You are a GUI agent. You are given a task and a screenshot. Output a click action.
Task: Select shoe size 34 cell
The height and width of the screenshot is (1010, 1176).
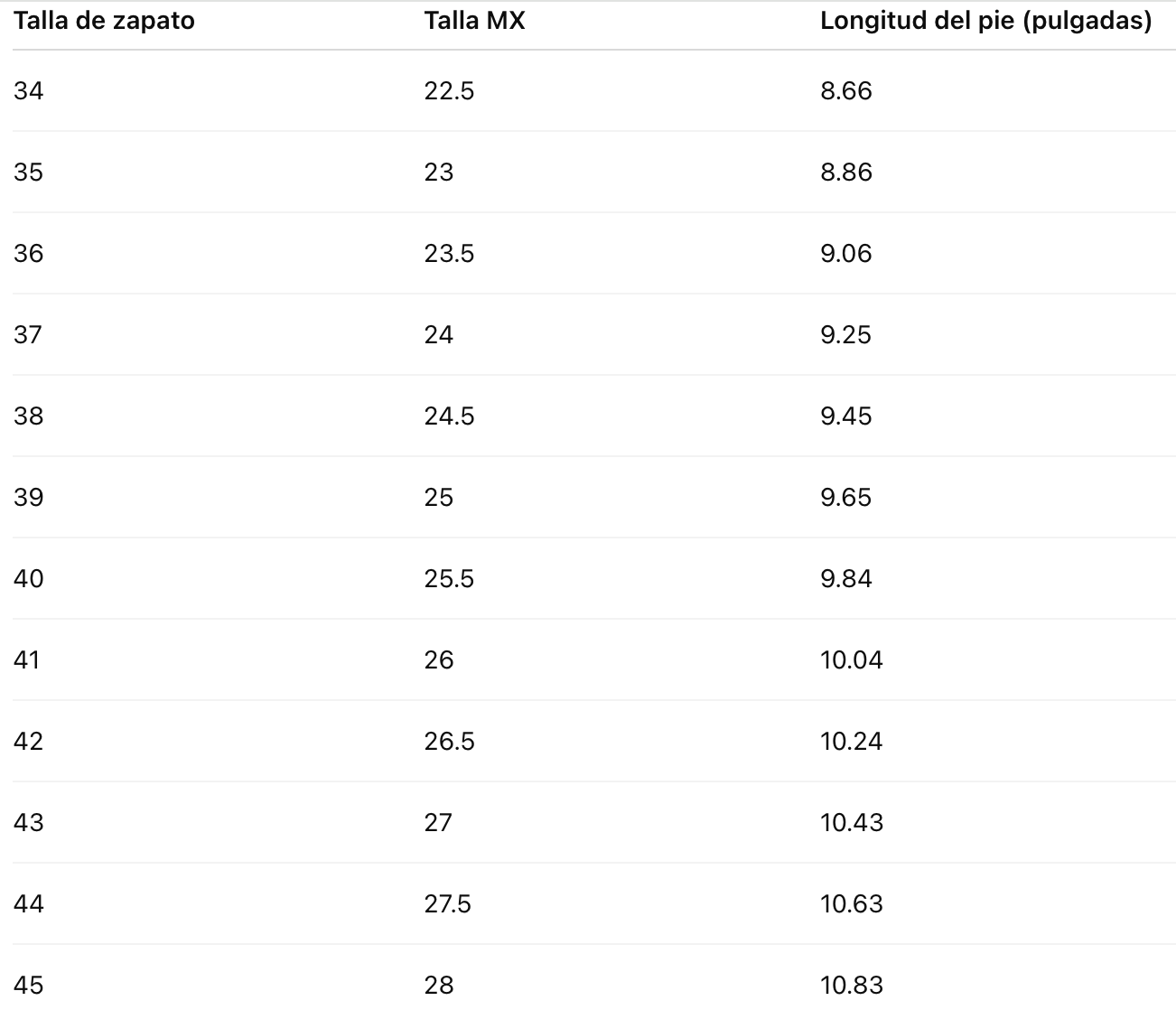point(28,90)
